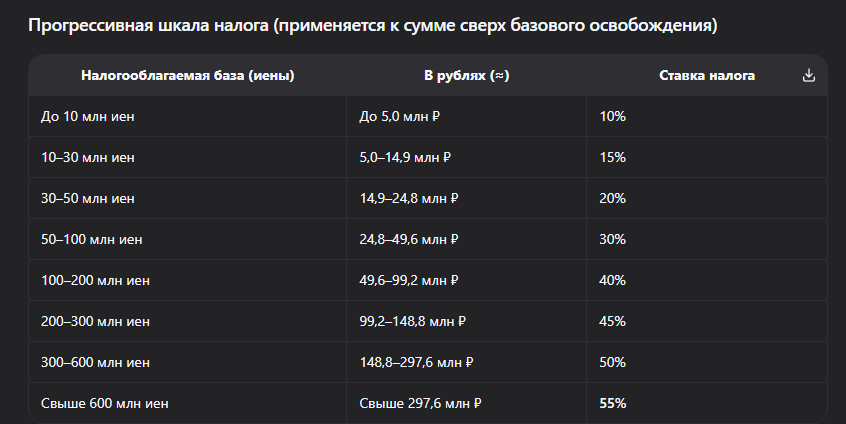Click the "Свыше 600 млн иен" cell
This screenshot has width=846, height=424.
pyautogui.click(x=104, y=403)
